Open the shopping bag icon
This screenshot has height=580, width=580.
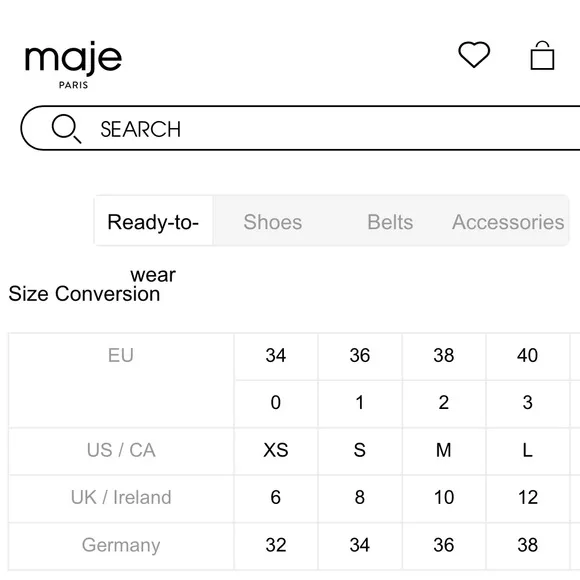coord(542,55)
